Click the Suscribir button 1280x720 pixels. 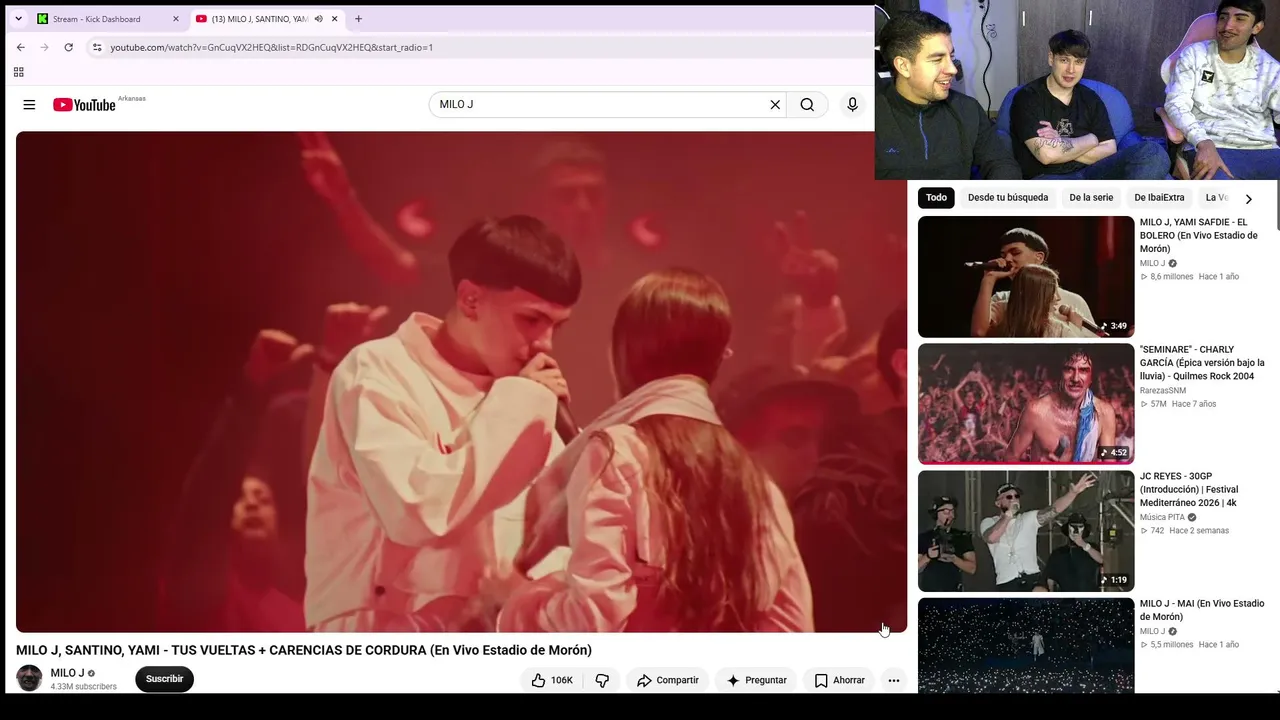[164, 679]
